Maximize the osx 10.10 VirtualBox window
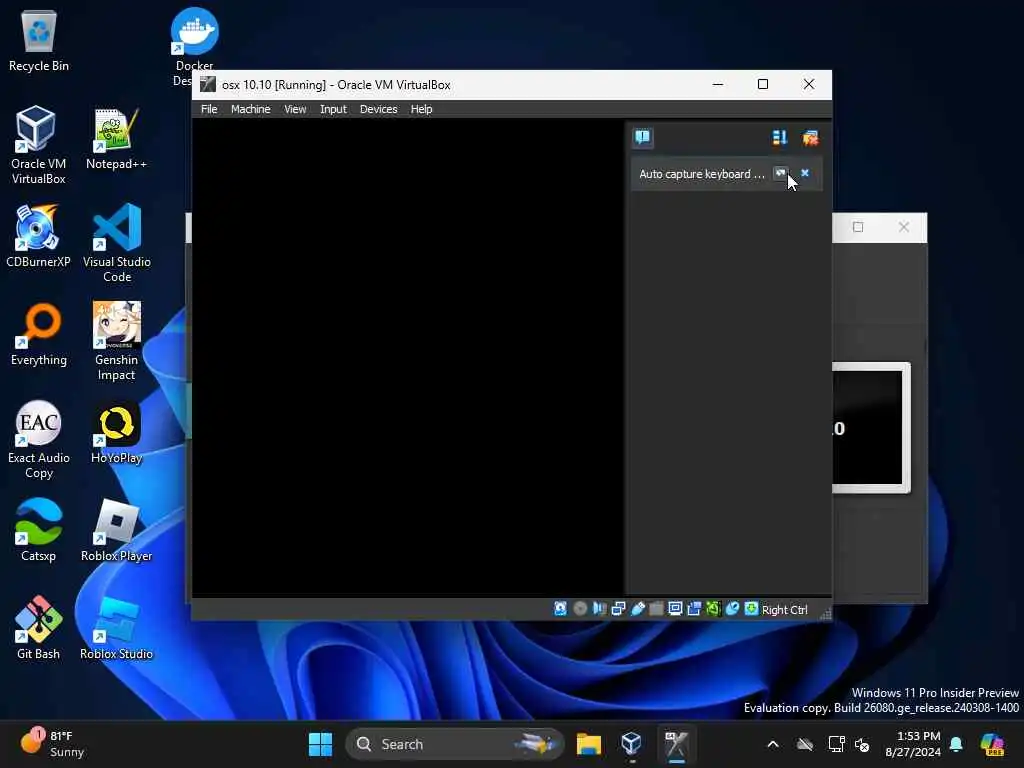 (x=763, y=84)
